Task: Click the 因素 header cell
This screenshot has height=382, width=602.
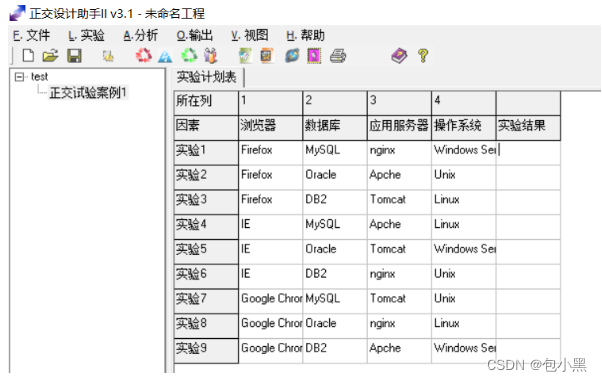Action: (x=206, y=128)
